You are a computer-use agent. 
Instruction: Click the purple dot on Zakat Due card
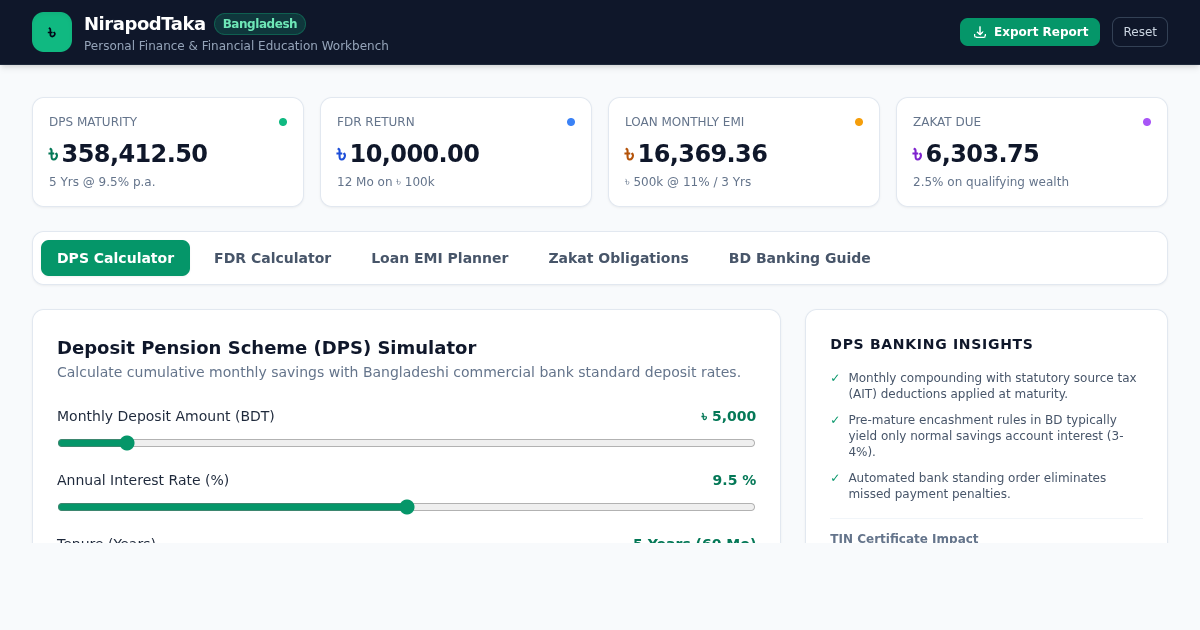coord(1147,122)
